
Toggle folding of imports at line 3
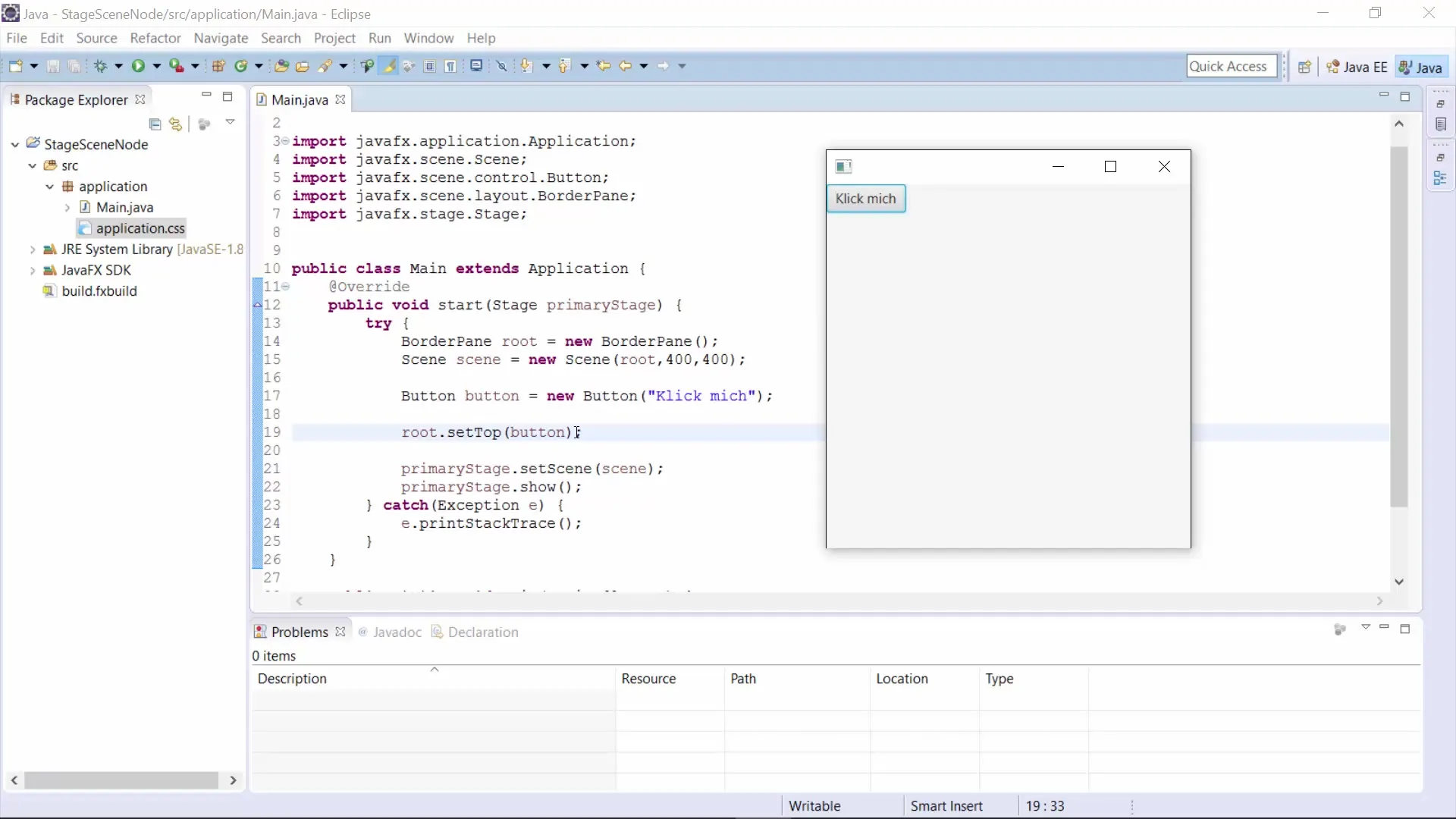286,141
